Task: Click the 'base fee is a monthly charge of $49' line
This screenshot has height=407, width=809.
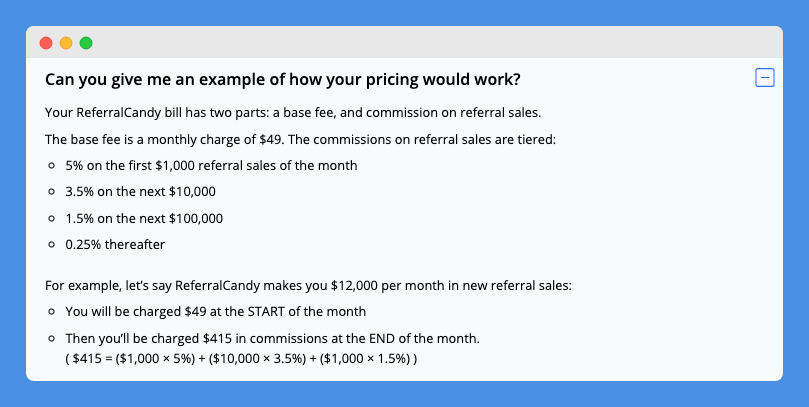Action: (300, 139)
